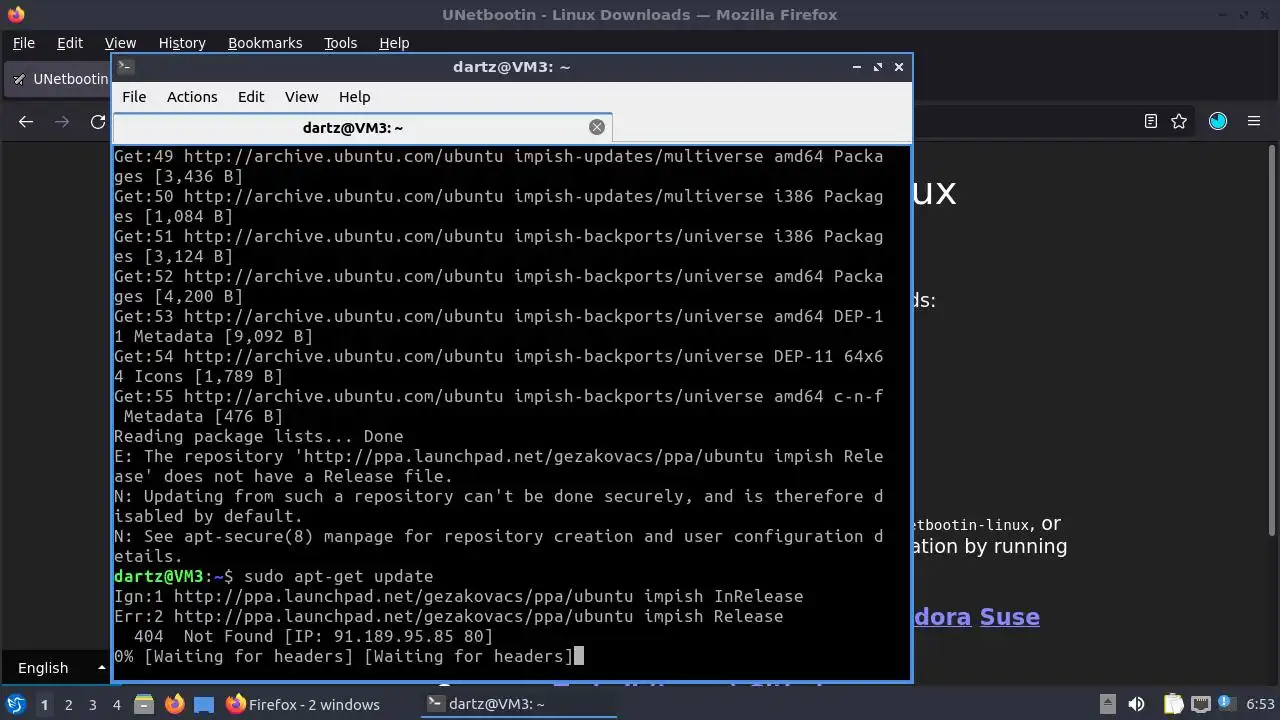Open terminal File menu
This screenshot has height=720, width=1280.
coord(134,97)
